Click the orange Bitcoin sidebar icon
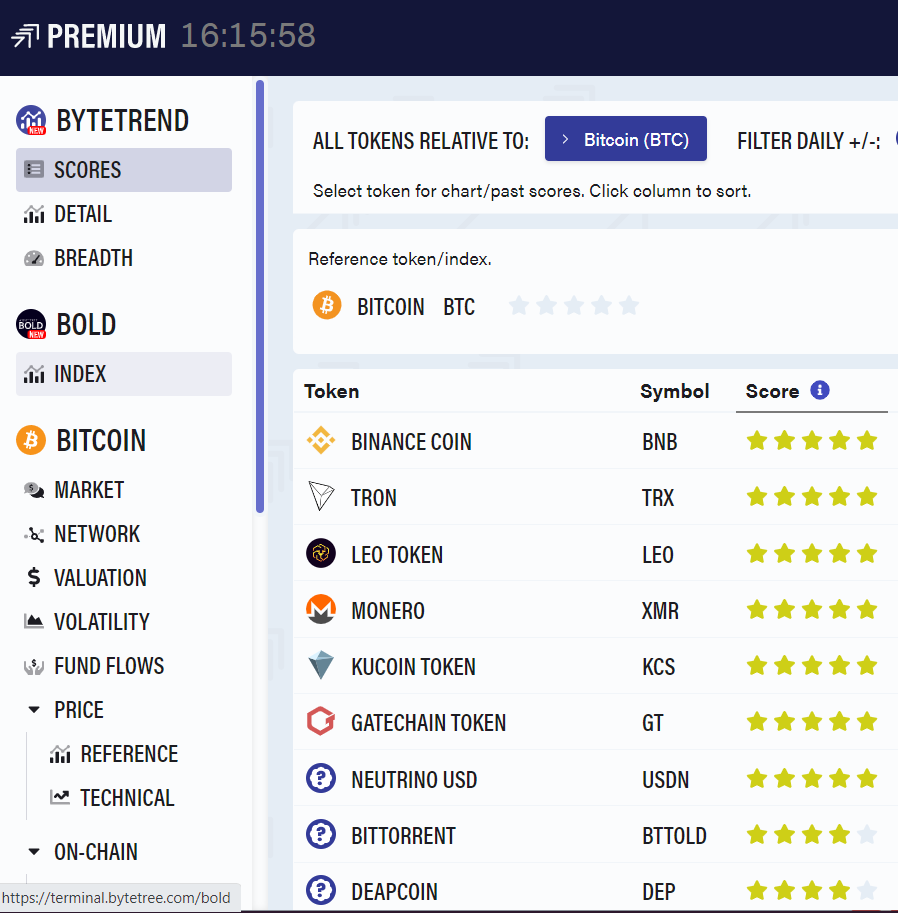This screenshot has height=913, width=898. [x=31, y=440]
